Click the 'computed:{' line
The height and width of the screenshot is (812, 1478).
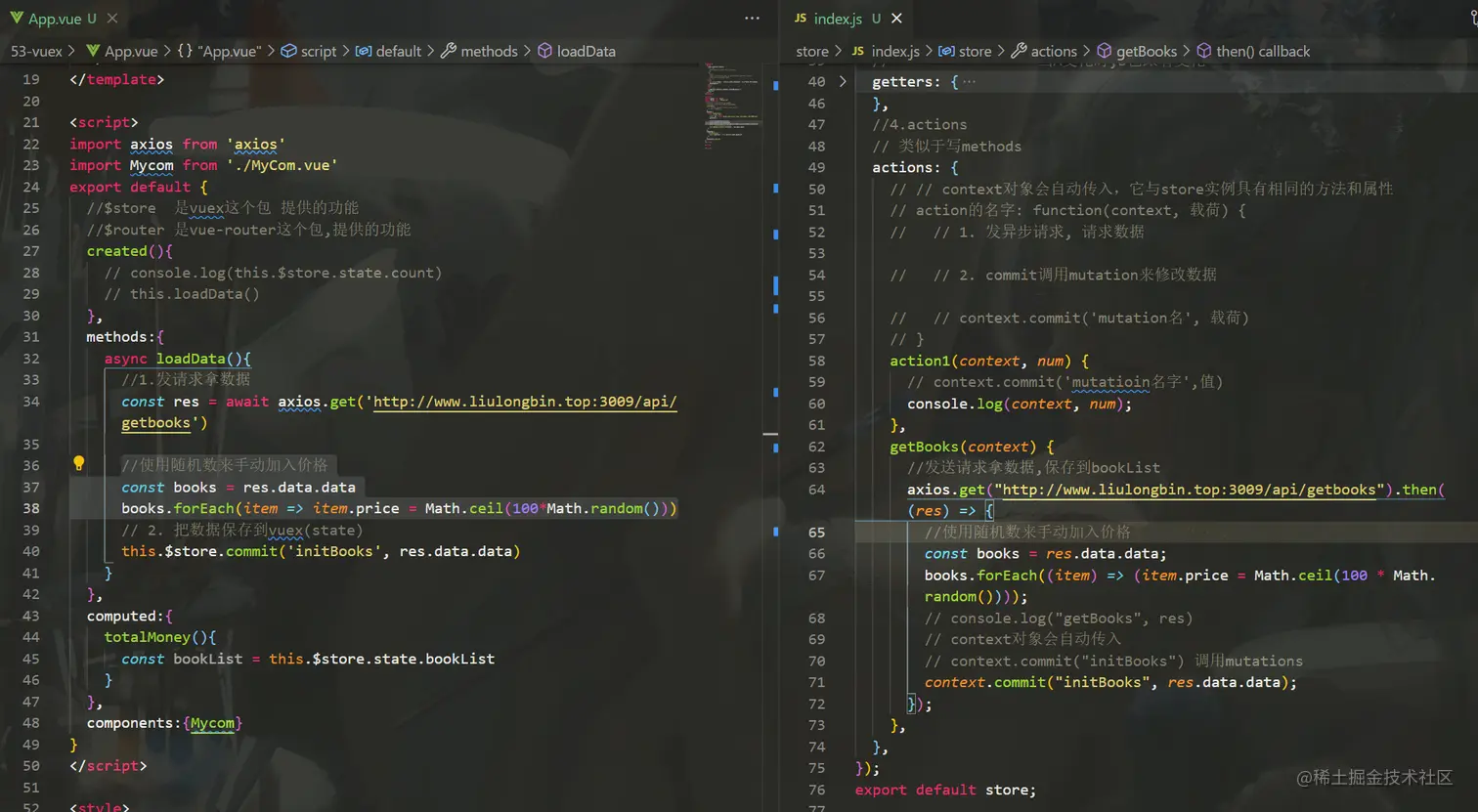(129, 616)
